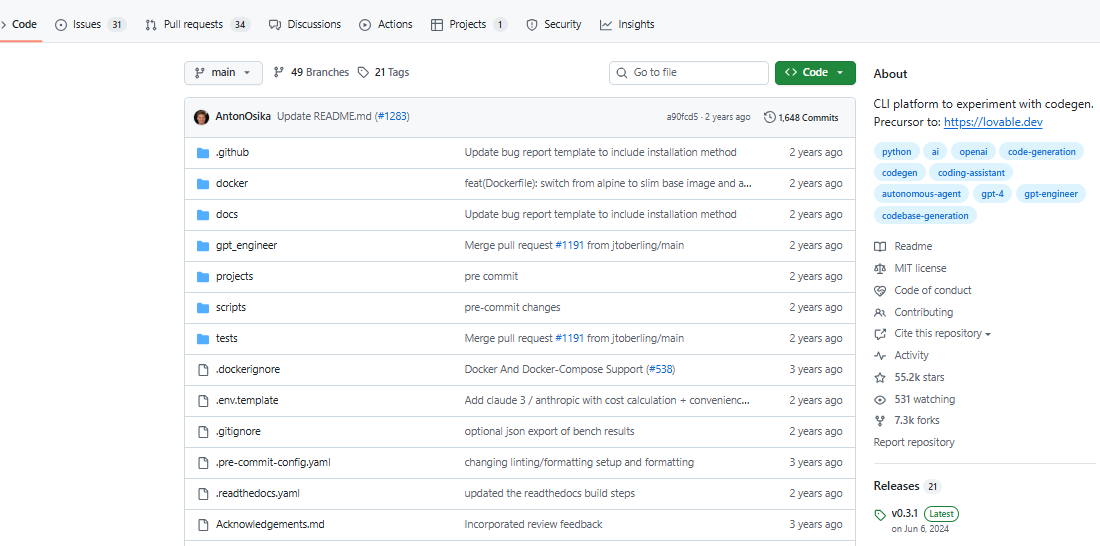1100x546 pixels.
Task: Select the Code tab
Action: coord(20,25)
